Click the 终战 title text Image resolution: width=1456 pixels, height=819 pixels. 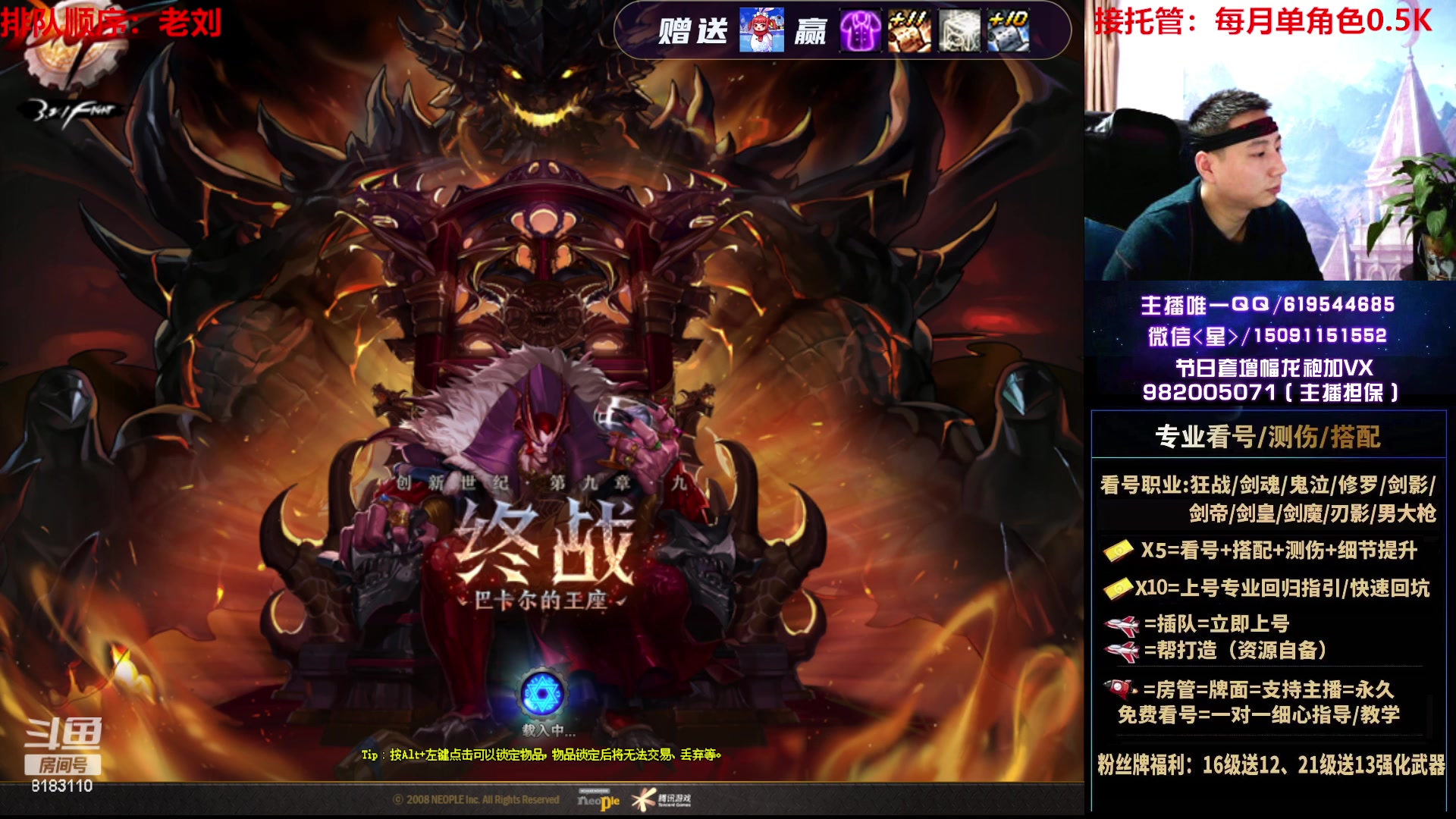pos(546,544)
